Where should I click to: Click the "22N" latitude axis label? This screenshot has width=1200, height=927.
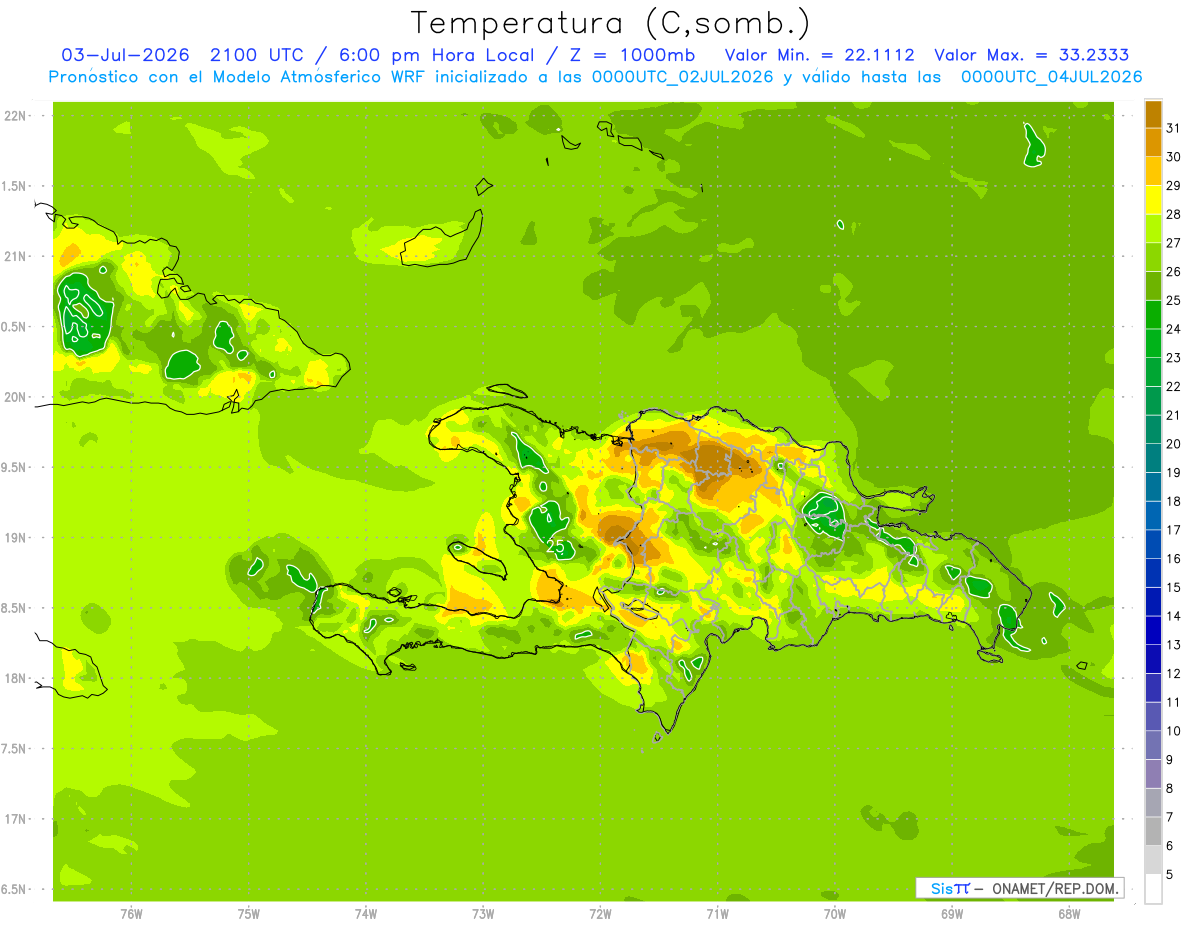15,116
